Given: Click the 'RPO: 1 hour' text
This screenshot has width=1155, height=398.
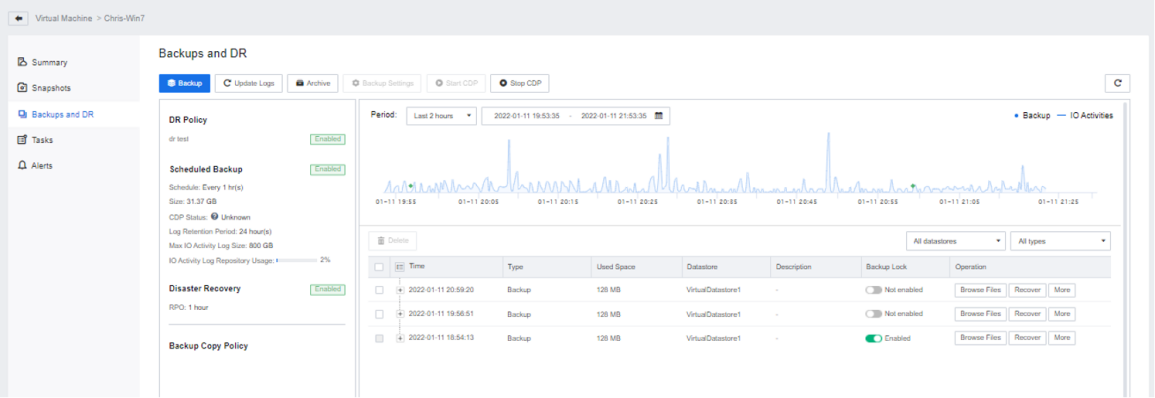Looking at the screenshot, I should [x=189, y=307].
